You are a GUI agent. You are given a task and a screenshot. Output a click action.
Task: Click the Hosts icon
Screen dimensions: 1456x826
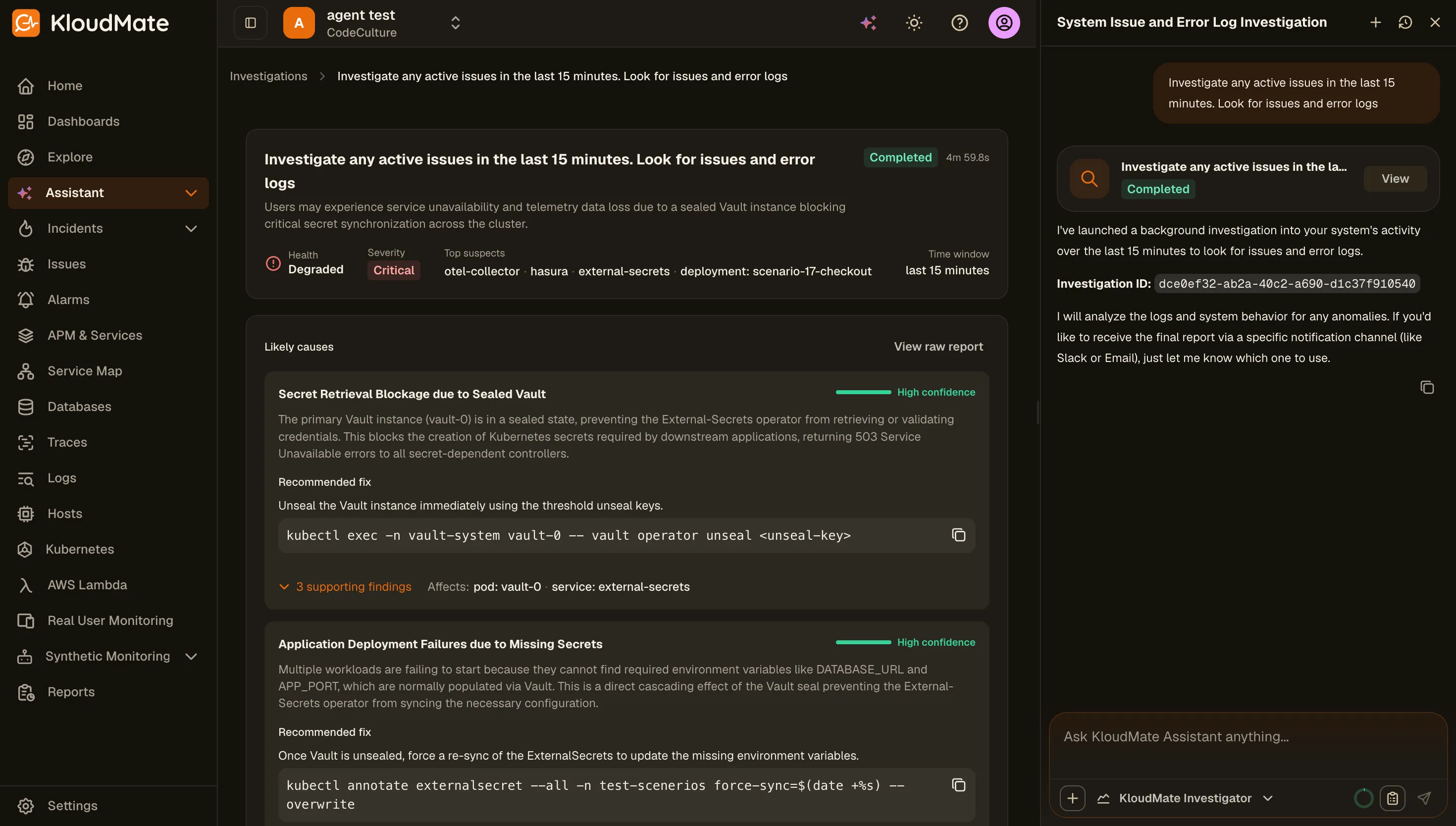click(x=26, y=514)
